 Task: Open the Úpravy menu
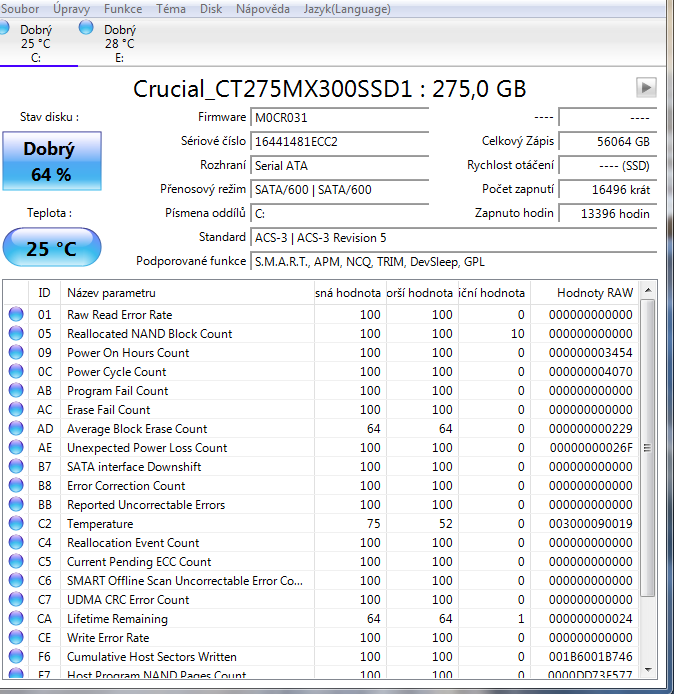click(x=71, y=9)
